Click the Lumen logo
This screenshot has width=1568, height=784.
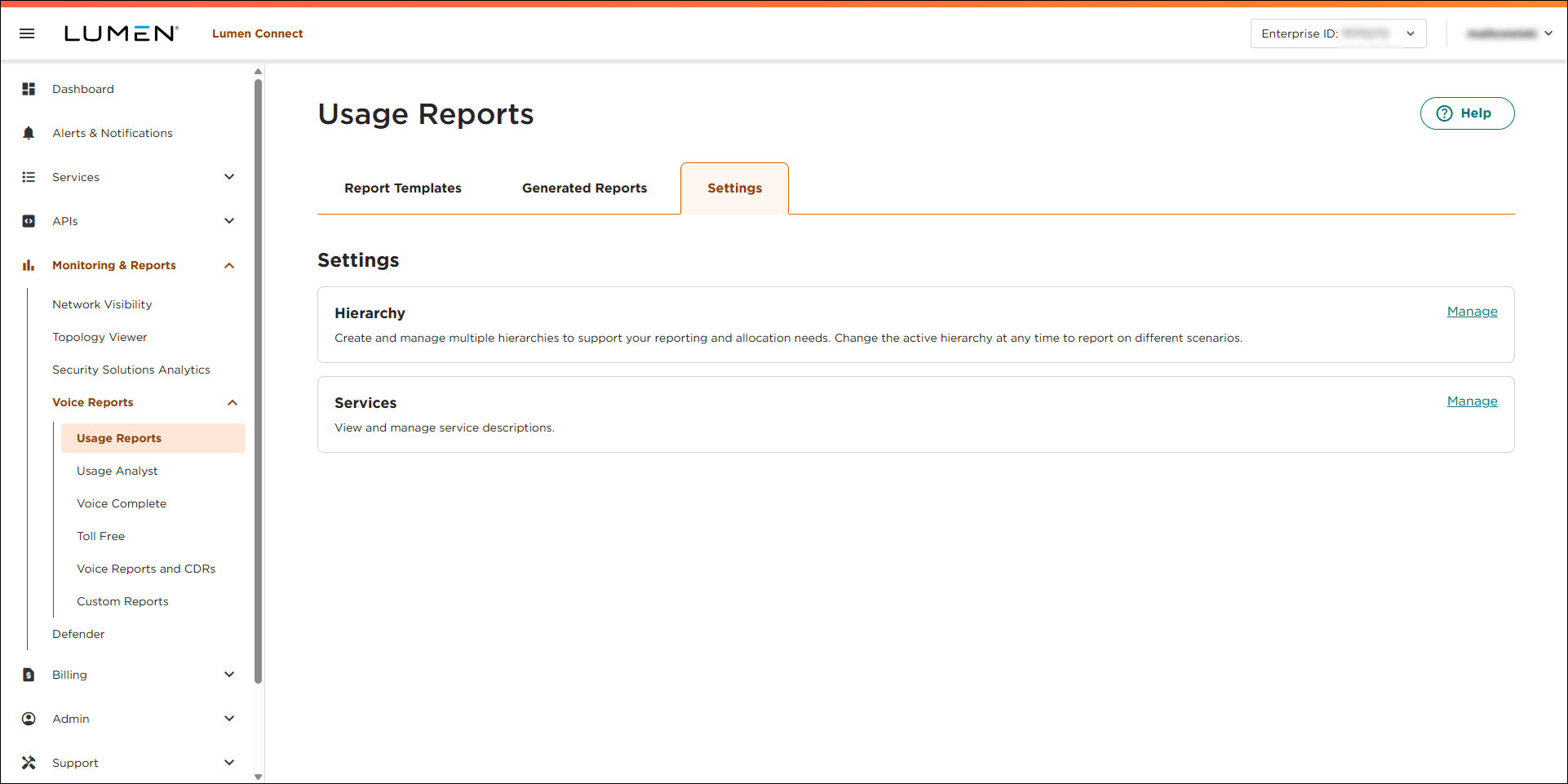[121, 33]
